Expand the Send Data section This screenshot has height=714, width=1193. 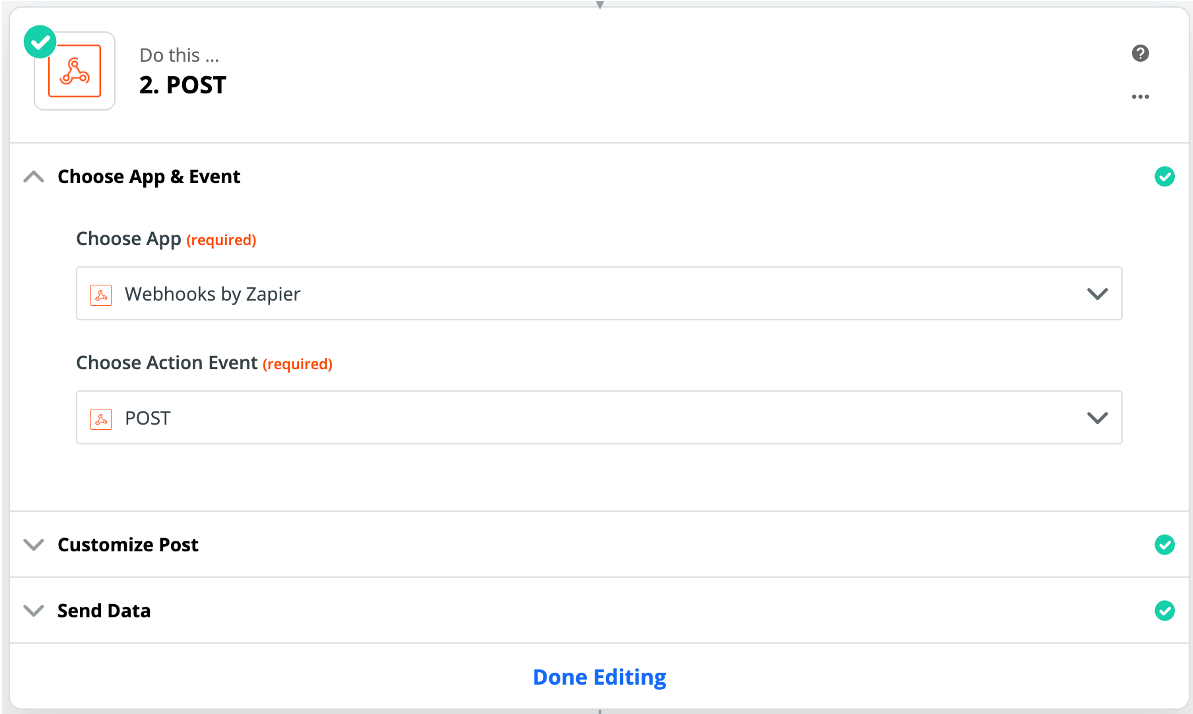[x=33, y=610]
